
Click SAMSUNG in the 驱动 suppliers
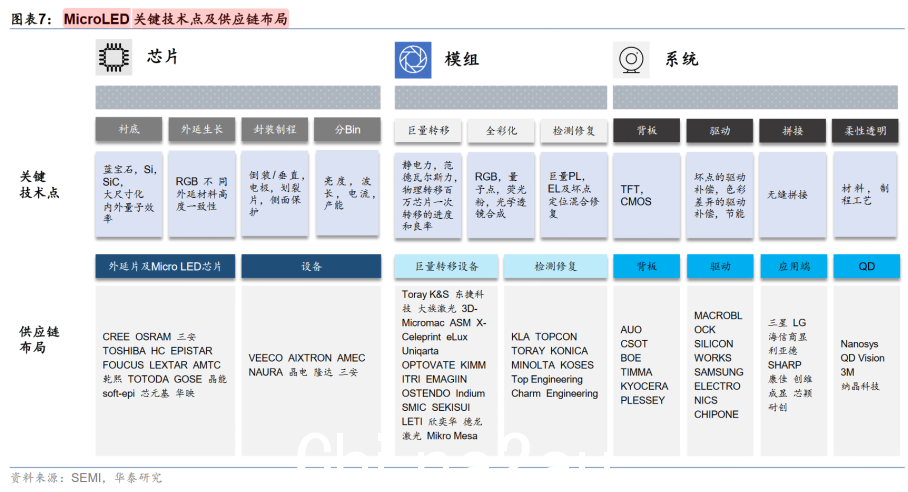[x=719, y=372]
